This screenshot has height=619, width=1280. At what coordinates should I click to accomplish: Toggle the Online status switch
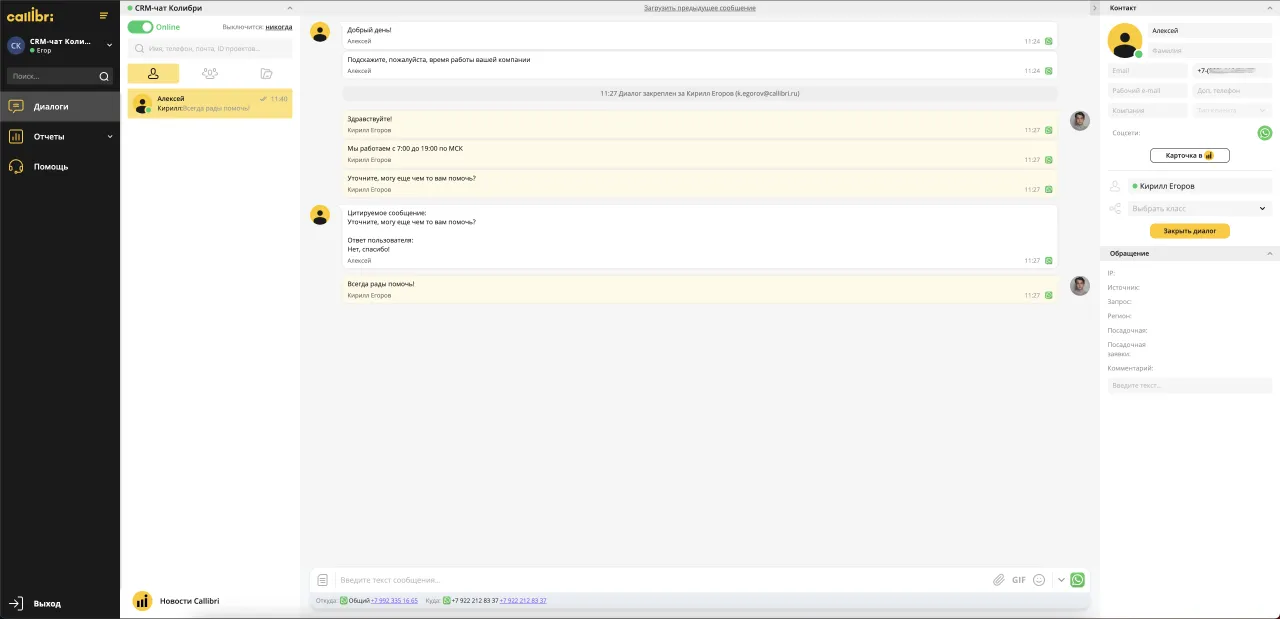coord(140,27)
